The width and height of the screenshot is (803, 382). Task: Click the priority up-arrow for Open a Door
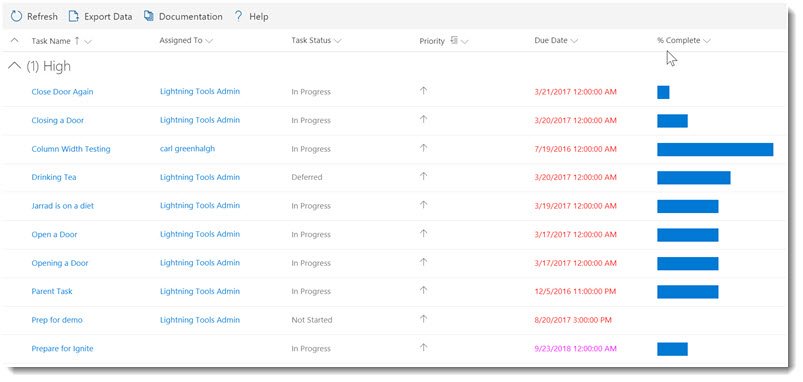point(423,234)
